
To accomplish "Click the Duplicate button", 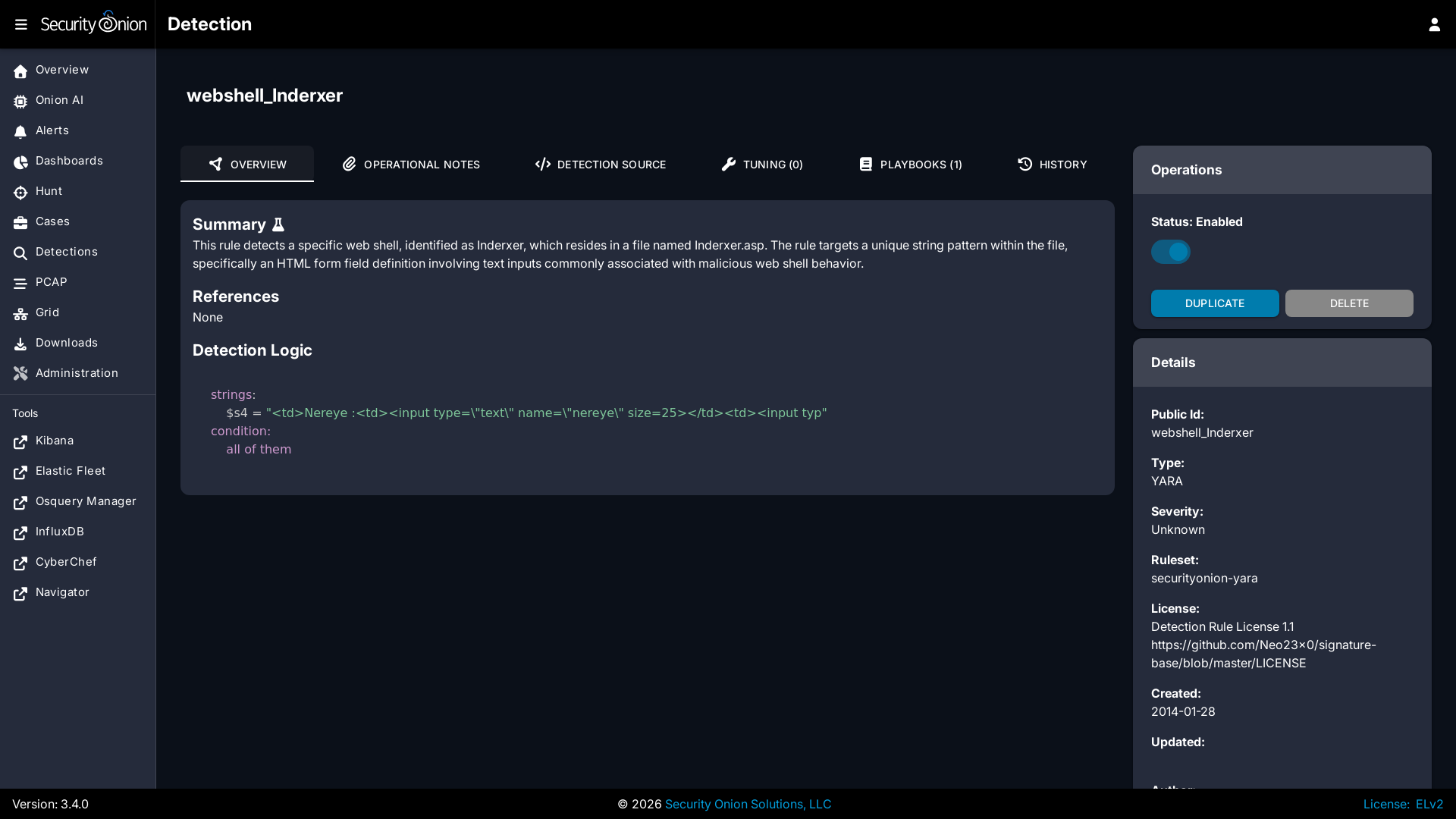I will click(1215, 303).
